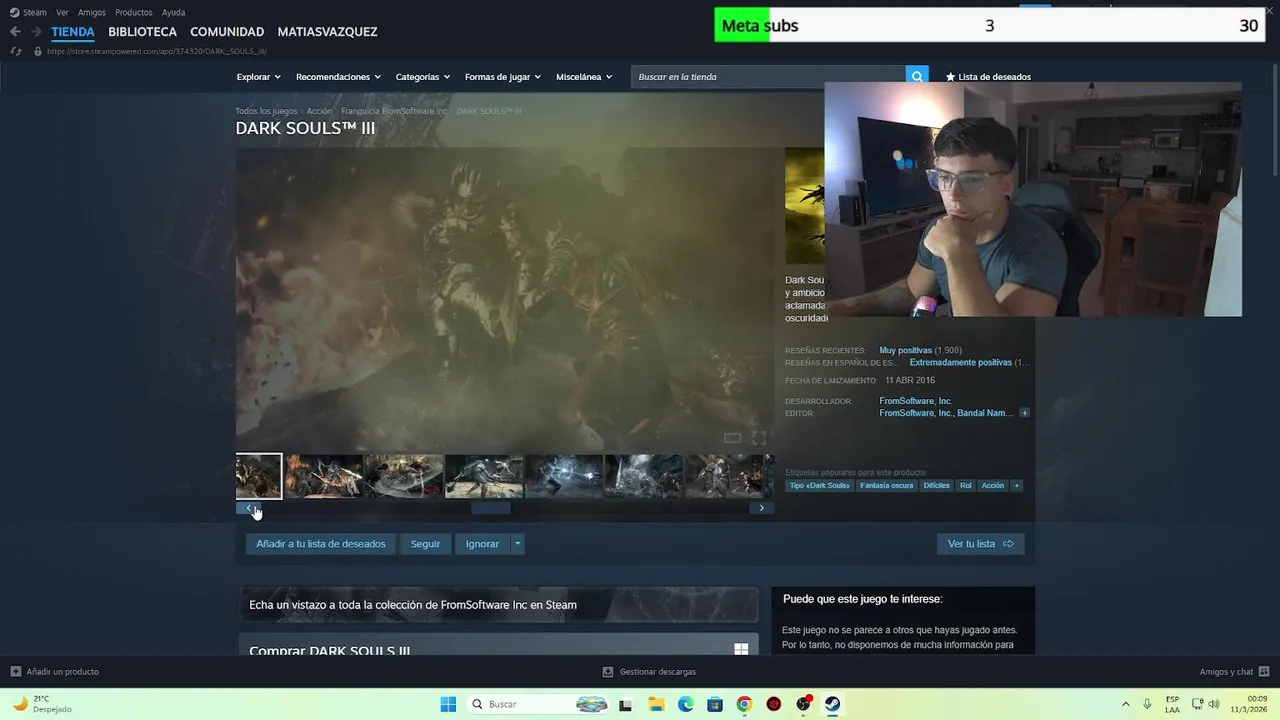This screenshot has height=720, width=1280.
Task: Open the Ver menu
Action: (62, 12)
